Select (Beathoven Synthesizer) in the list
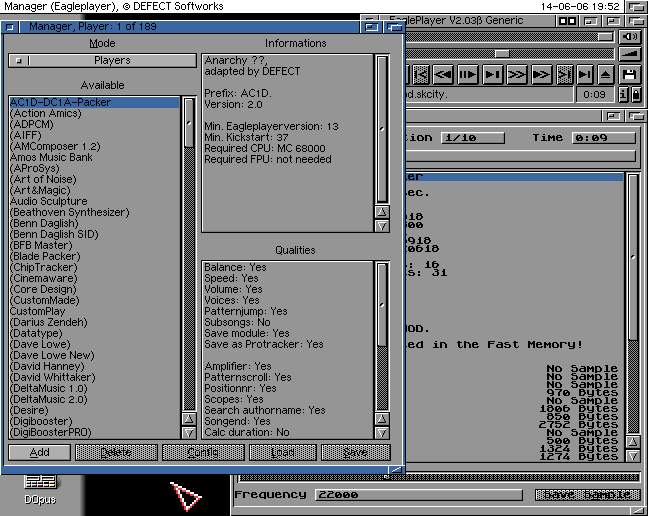648x516 pixels. pos(94,212)
